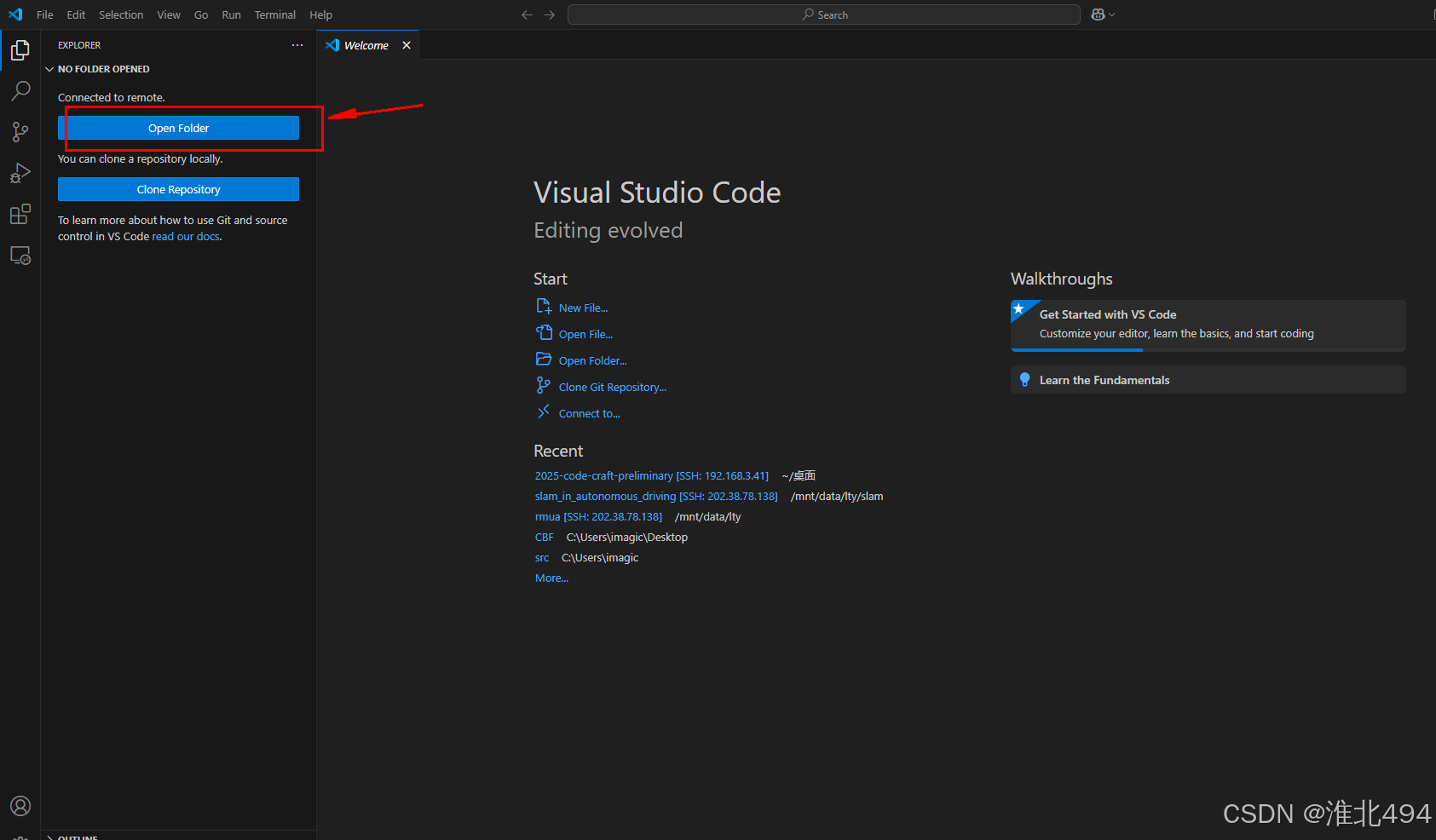Image resolution: width=1436 pixels, height=840 pixels.
Task: Open the Copilot chat icon
Action: [x=1098, y=14]
